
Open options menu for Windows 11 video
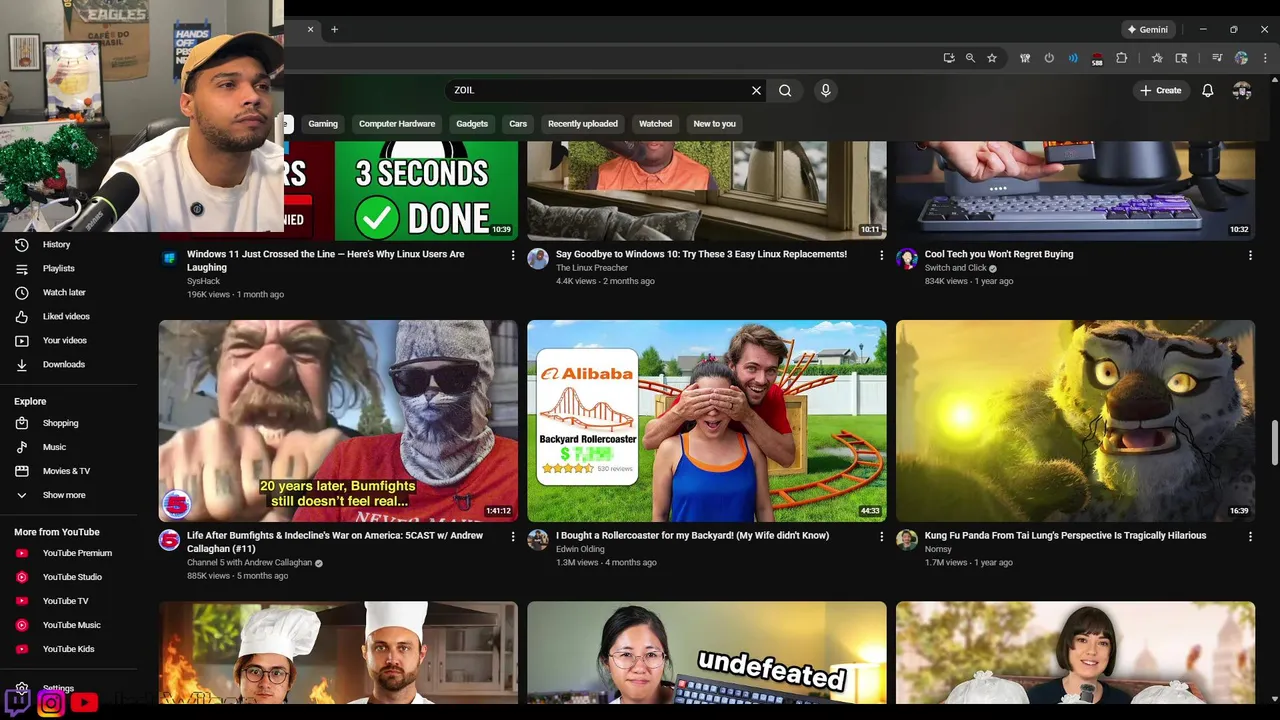(x=513, y=255)
